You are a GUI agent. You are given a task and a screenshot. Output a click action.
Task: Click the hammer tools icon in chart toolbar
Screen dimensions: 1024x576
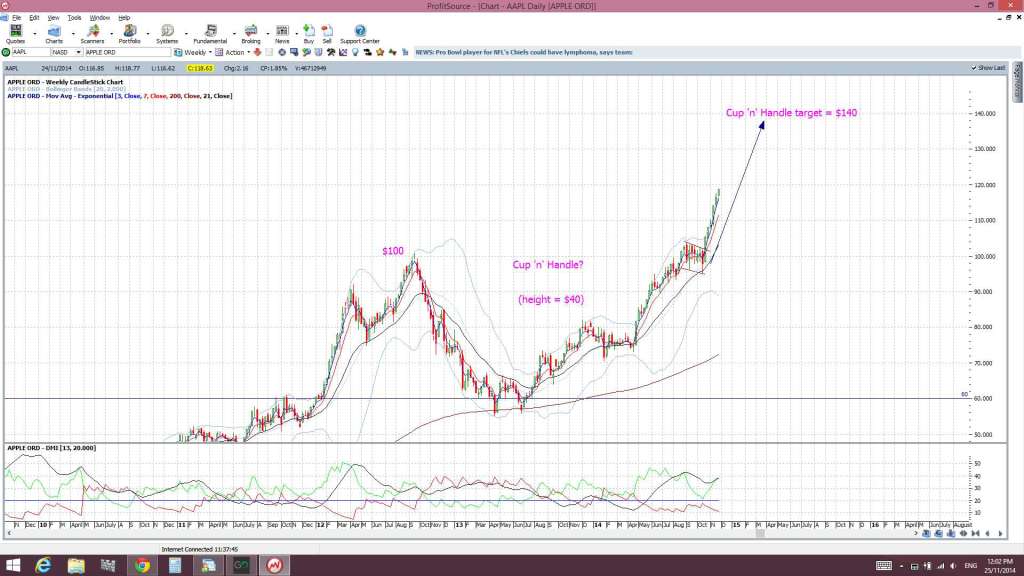(x=330, y=52)
